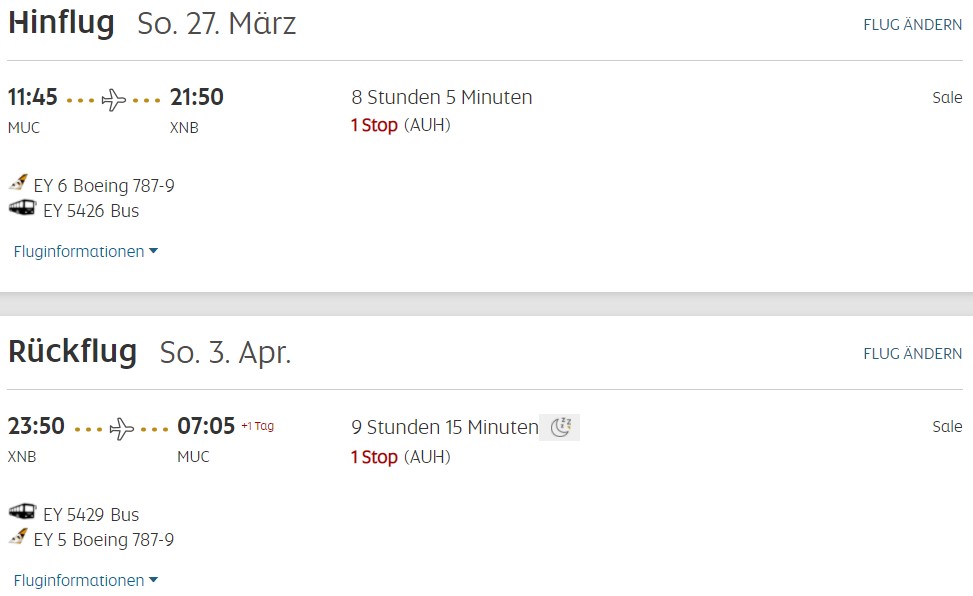The image size is (973, 596).
Task: Expand Fluginformationen for the Rückflug
Action: click(x=85, y=581)
